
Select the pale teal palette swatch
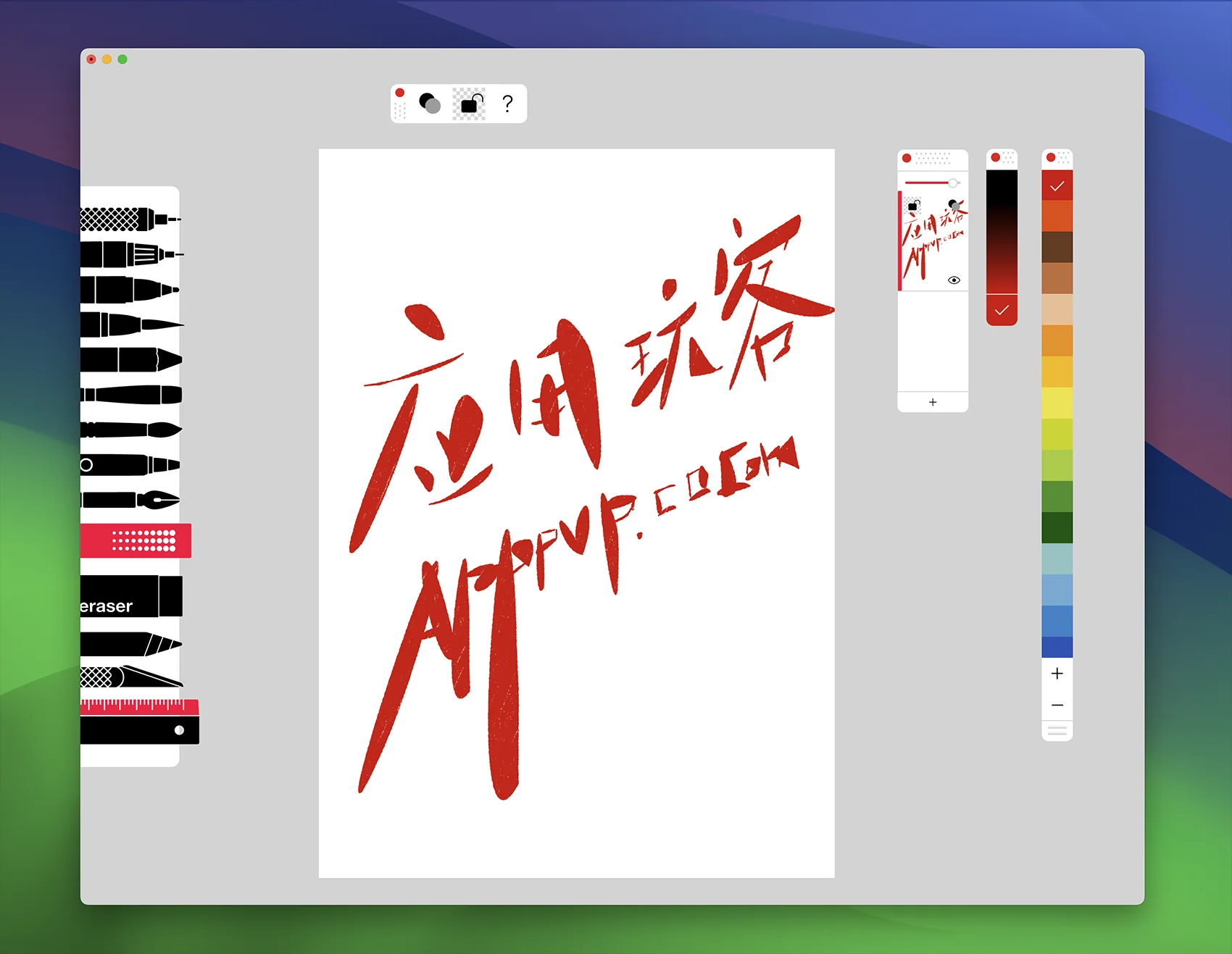(1057, 558)
